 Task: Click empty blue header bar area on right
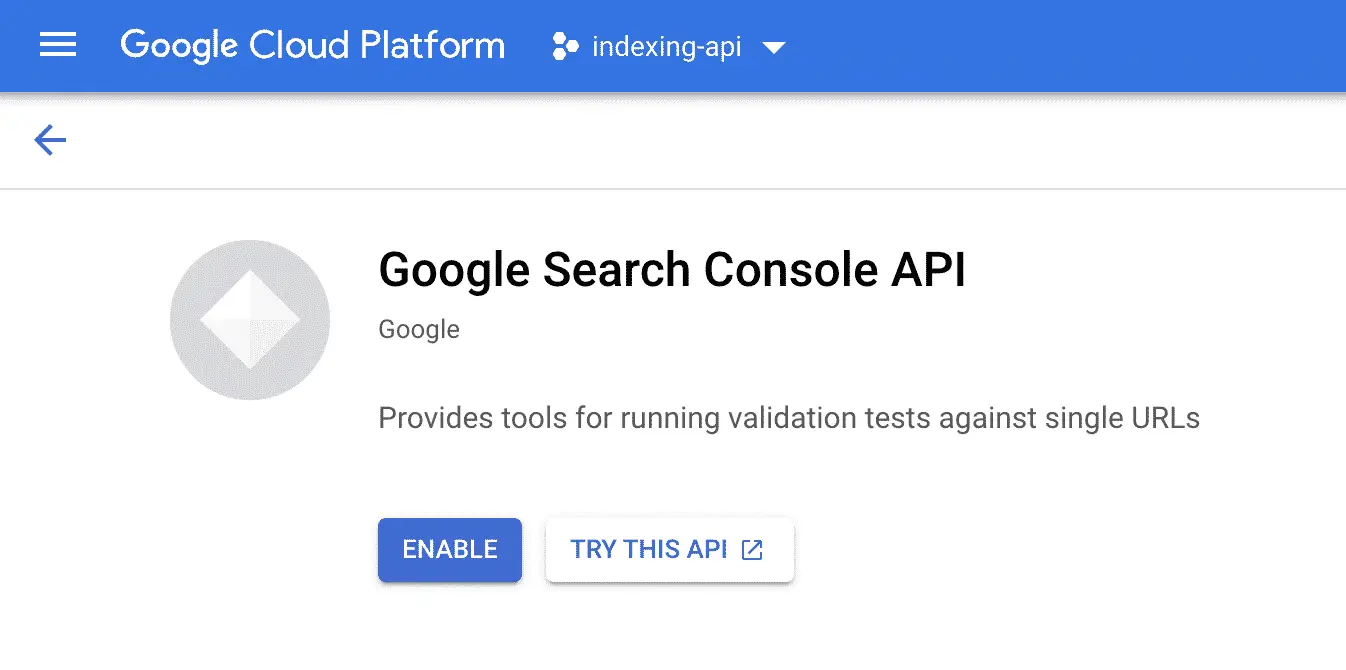pos(1070,46)
